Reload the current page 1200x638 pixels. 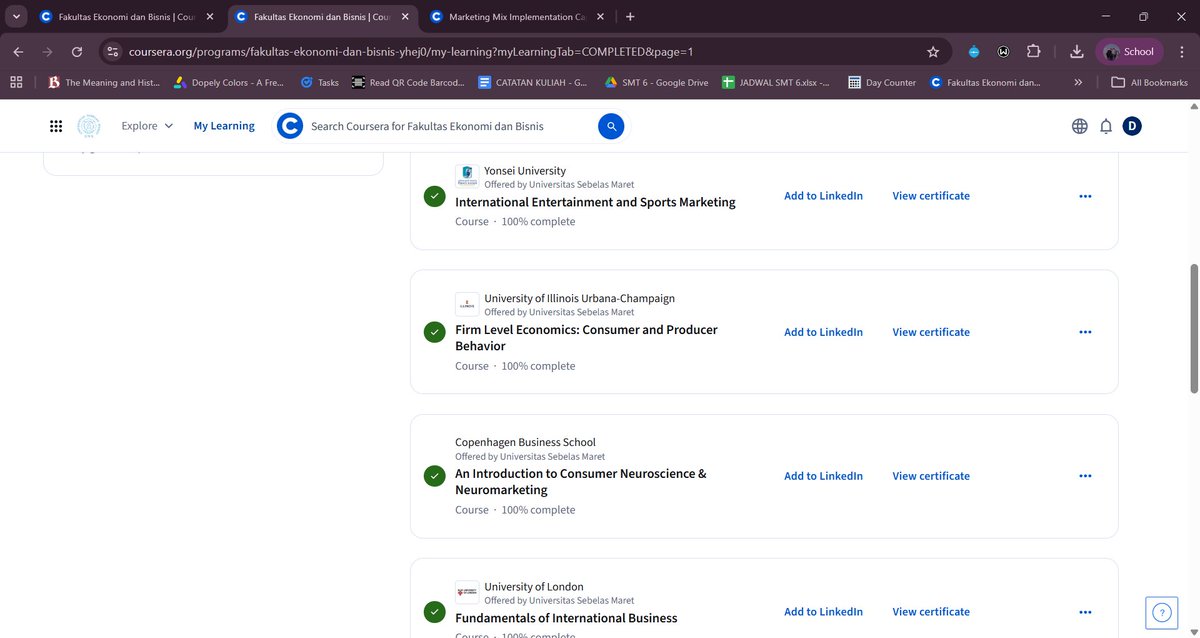click(78, 52)
